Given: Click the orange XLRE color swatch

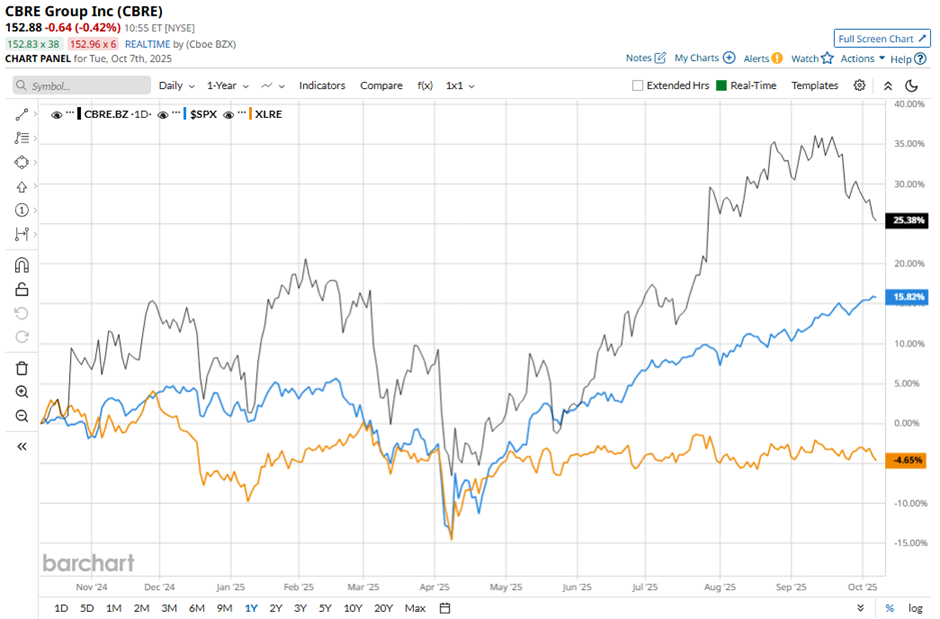Looking at the screenshot, I should pos(250,114).
